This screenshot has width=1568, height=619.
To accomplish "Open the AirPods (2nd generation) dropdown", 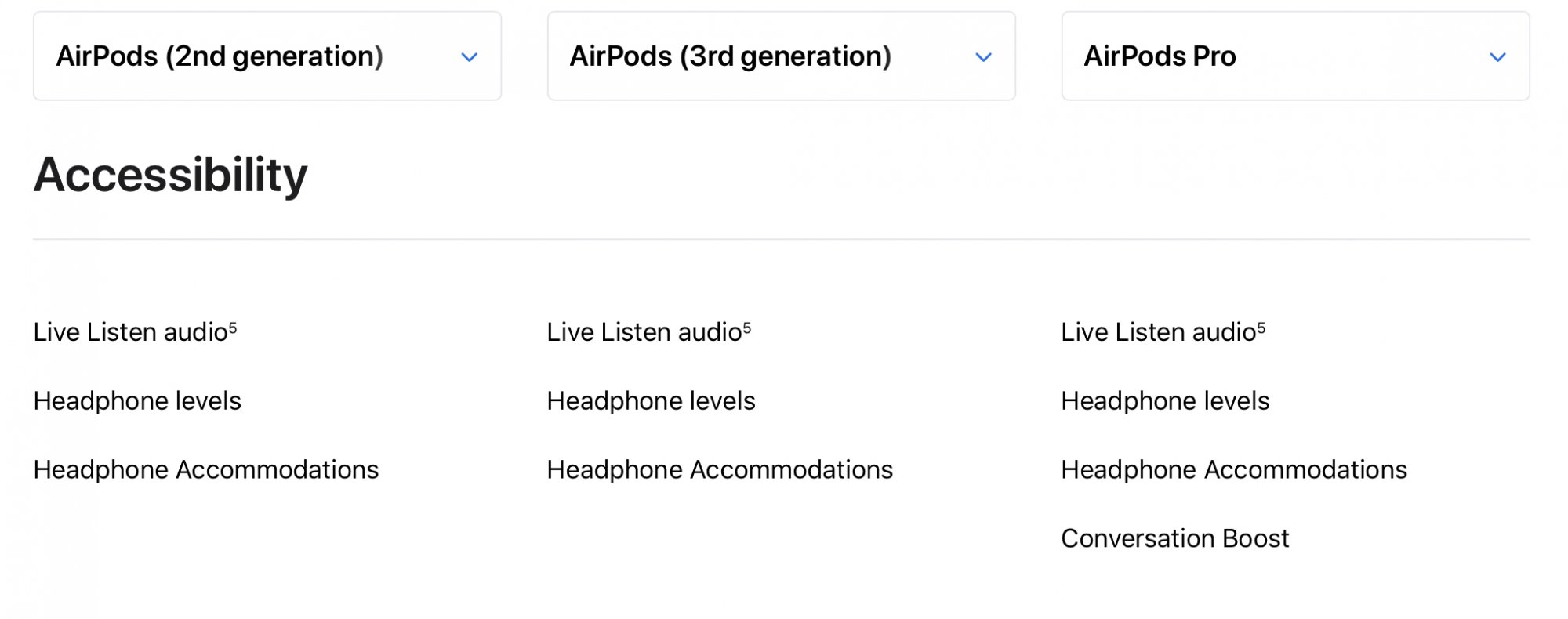I will tap(267, 56).
